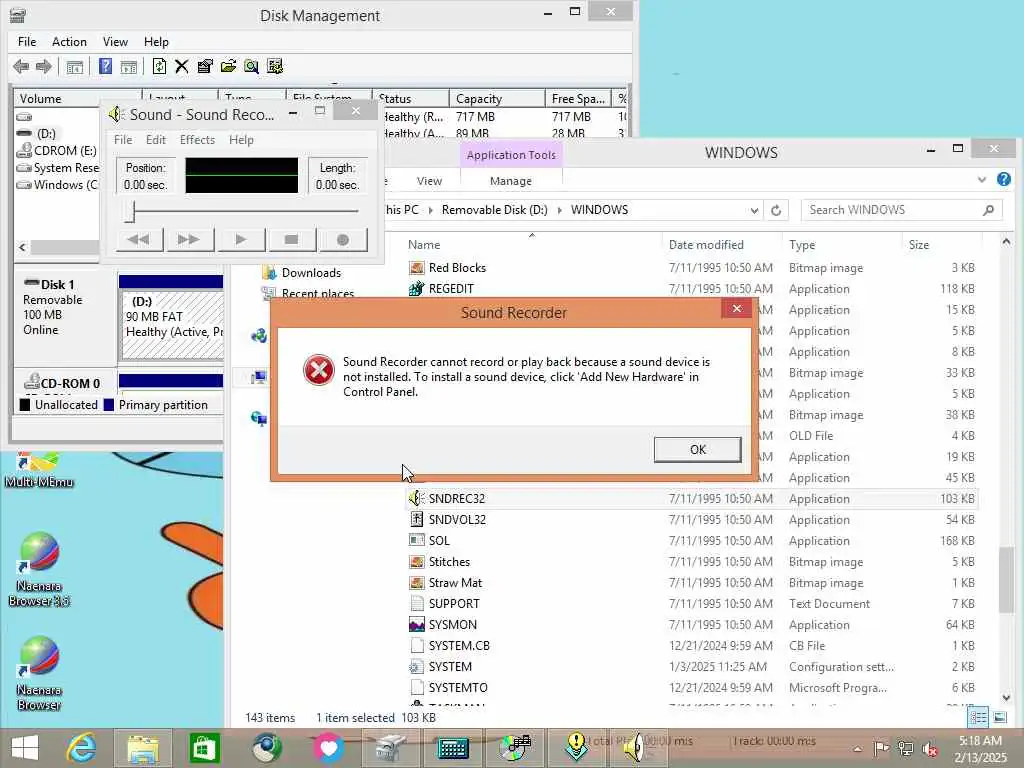
Task: Click the Refresh icon in Disk Management toolbar
Action: (159, 66)
